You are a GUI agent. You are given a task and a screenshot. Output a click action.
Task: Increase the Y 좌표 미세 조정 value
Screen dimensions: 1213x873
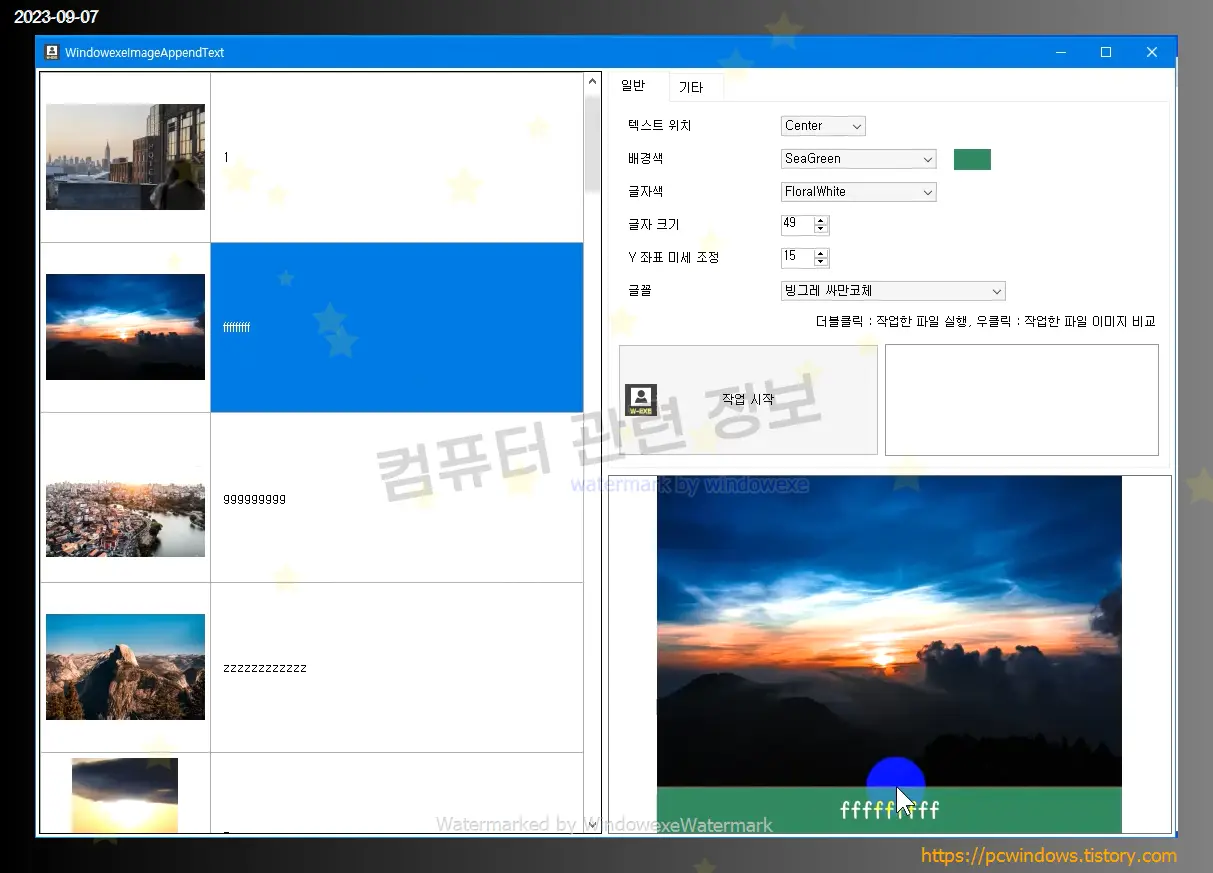821,254
